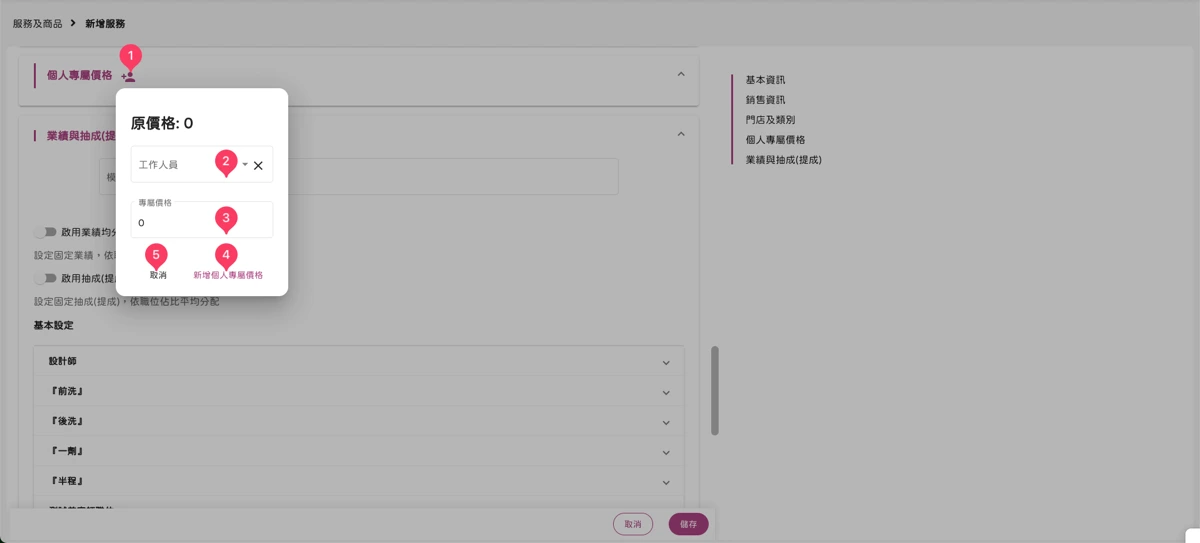Screen dimensions: 1200x543
Task: Collapse the 業績與抽成 section chevron
Action: (x=681, y=134)
